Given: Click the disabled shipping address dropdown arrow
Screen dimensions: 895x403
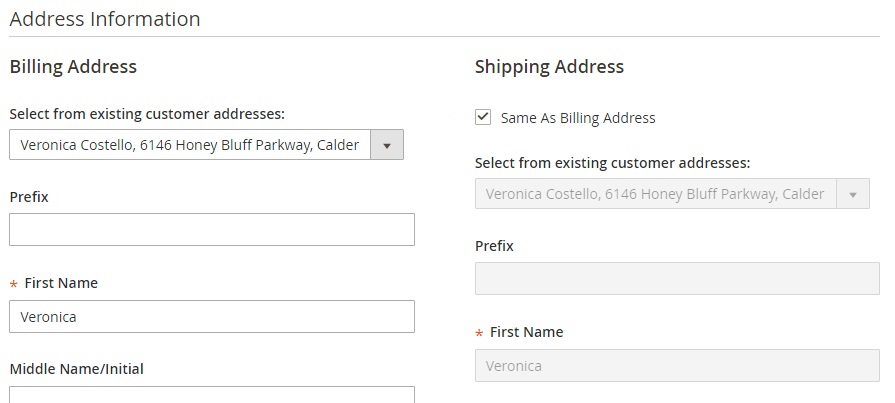Looking at the screenshot, I should 852,194.
